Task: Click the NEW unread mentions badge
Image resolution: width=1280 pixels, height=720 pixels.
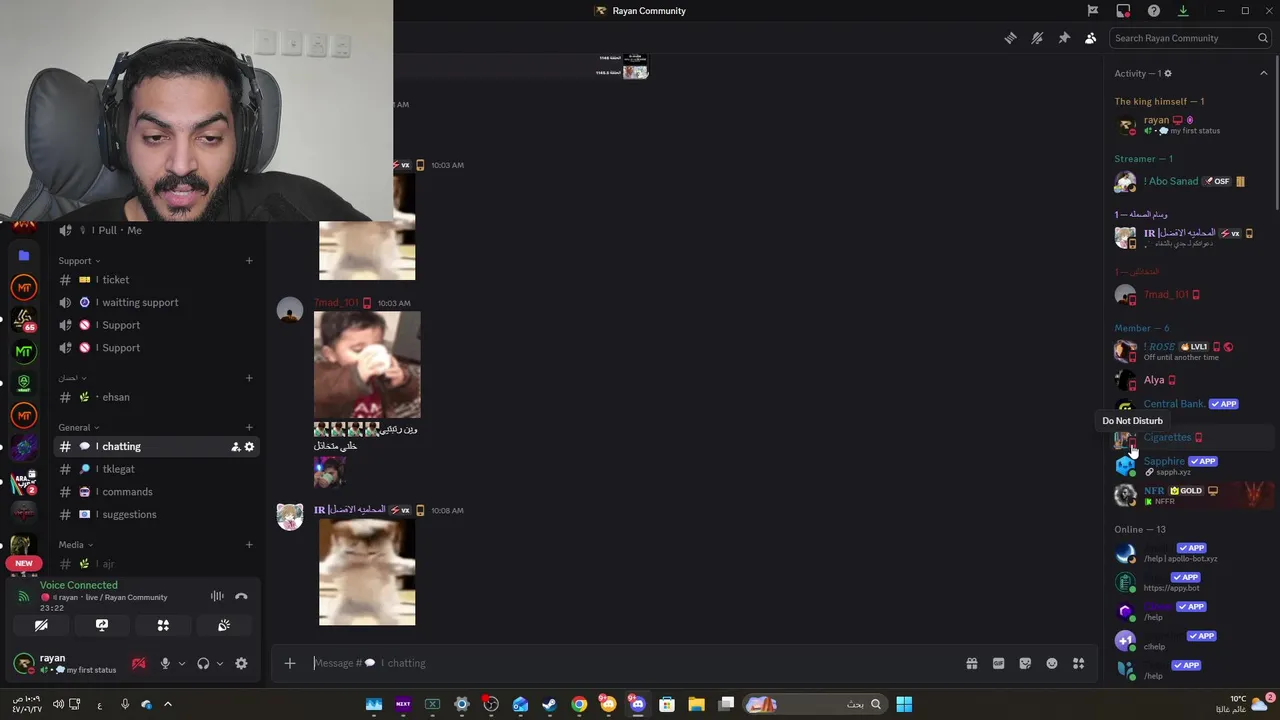Action: click(23, 563)
